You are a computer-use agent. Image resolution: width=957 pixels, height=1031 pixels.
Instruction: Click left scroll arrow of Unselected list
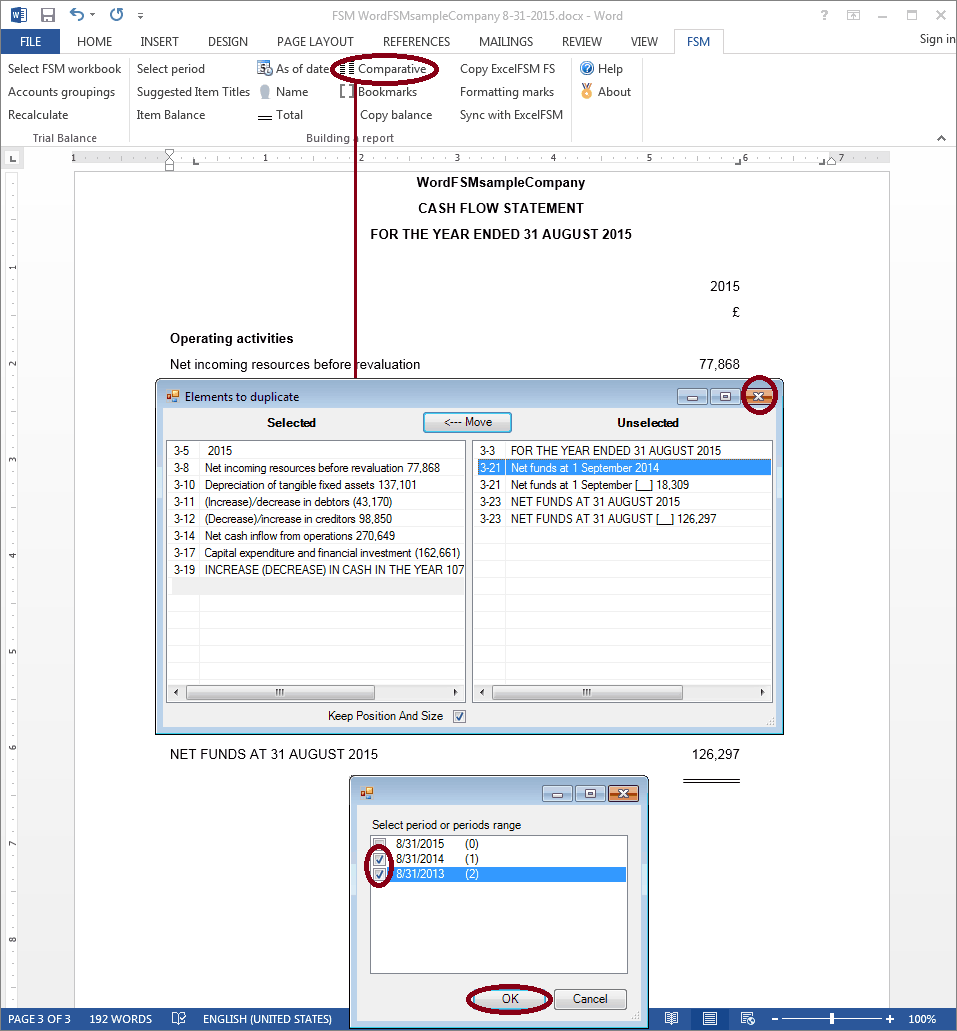pyautogui.click(x=482, y=692)
